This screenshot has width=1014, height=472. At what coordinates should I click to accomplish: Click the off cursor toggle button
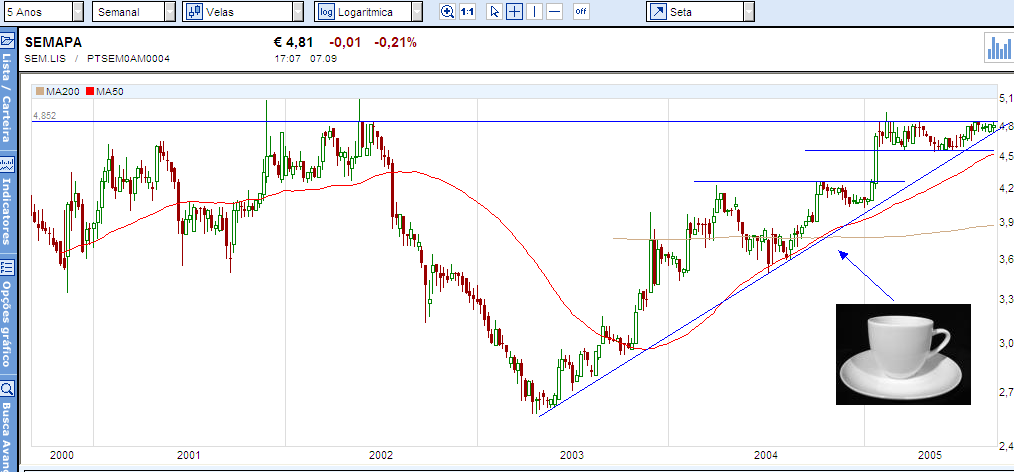tap(581, 11)
